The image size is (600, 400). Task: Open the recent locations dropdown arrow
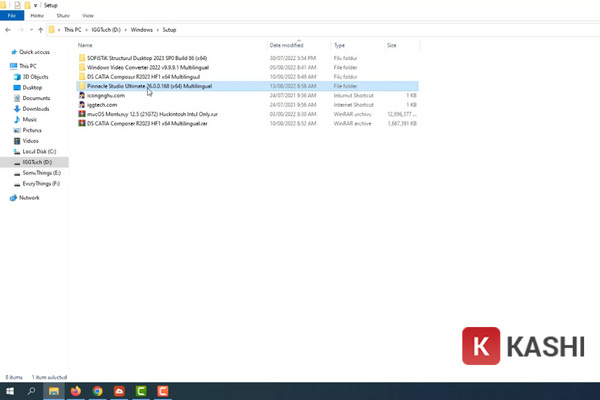coord(31,30)
